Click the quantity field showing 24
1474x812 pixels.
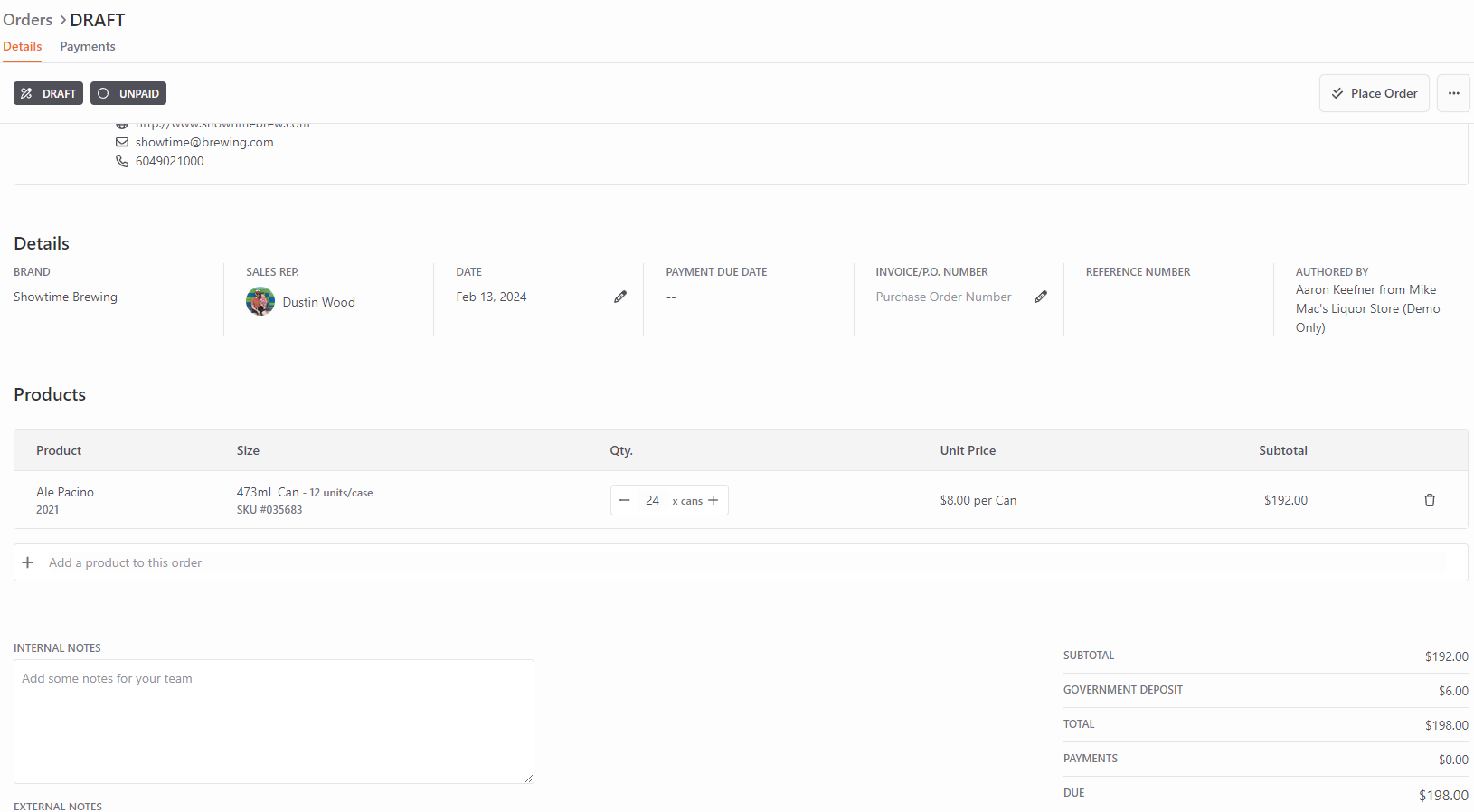click(652, 500)
